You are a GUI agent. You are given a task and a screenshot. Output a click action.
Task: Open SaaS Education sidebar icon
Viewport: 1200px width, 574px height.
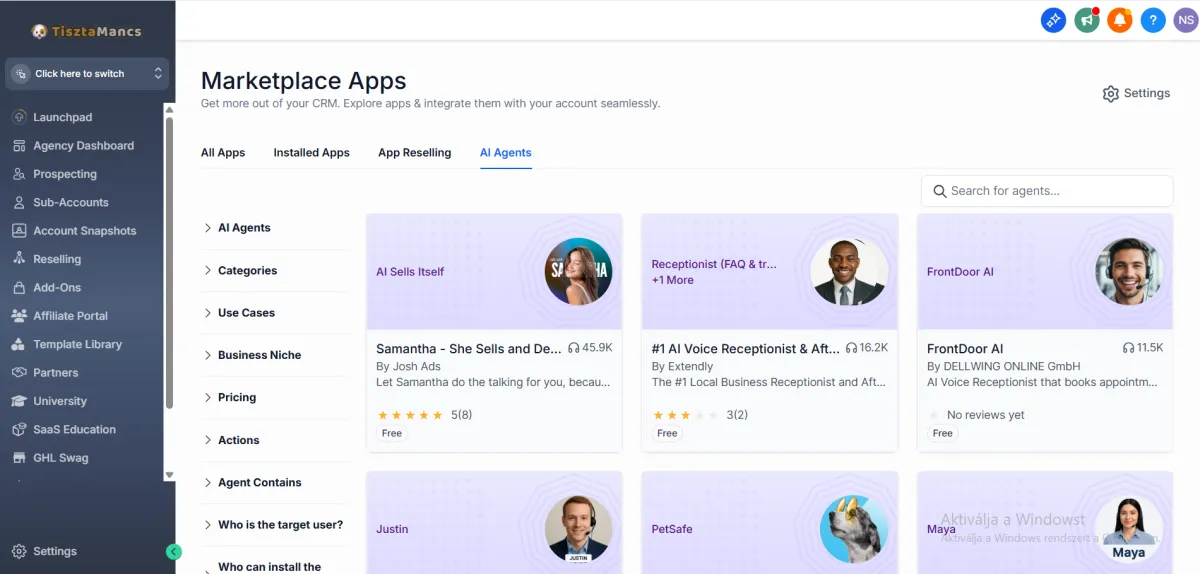[19, 429]
